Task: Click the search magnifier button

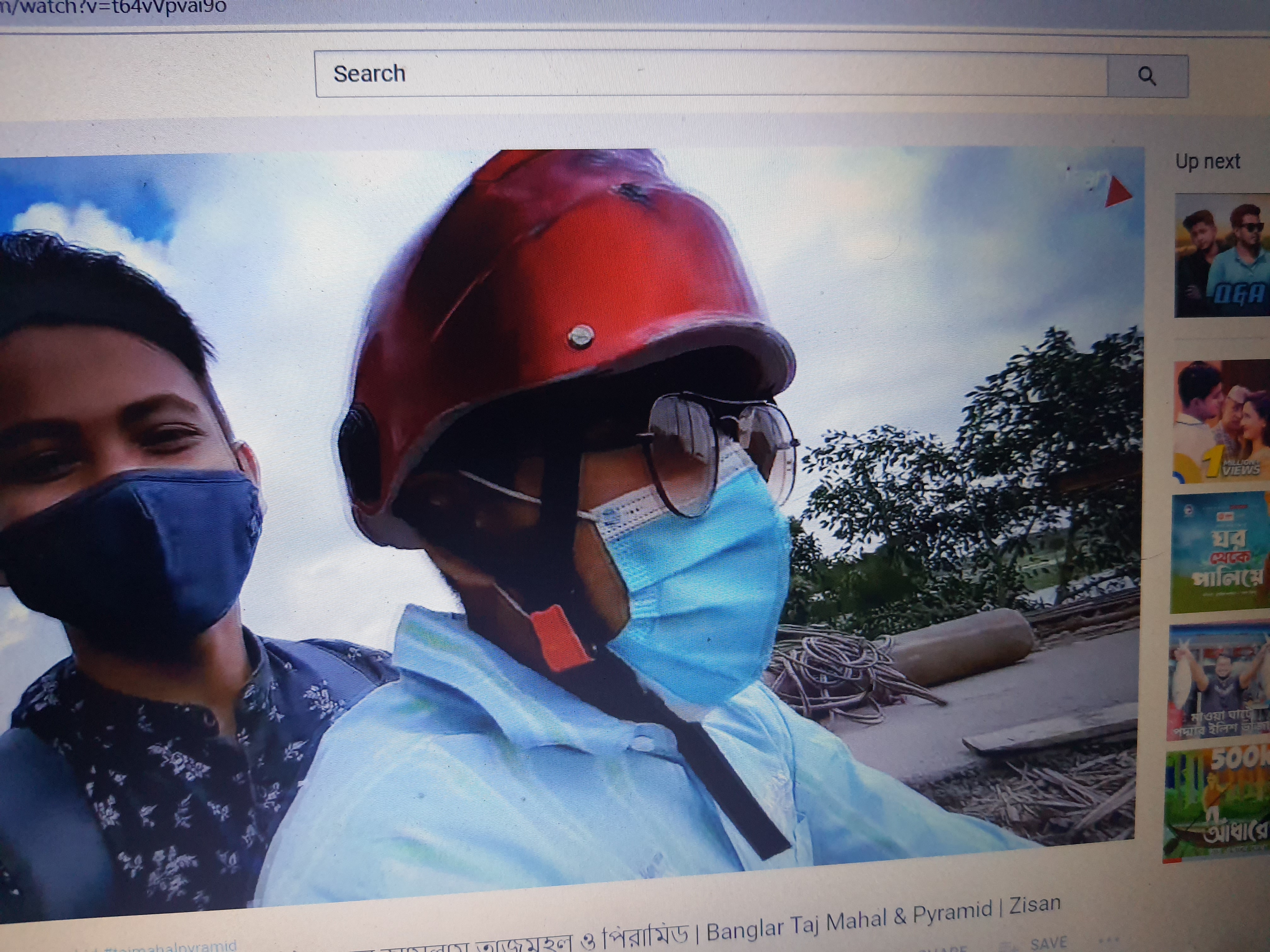Action: pyautogui.click(x=1147, y=76)
